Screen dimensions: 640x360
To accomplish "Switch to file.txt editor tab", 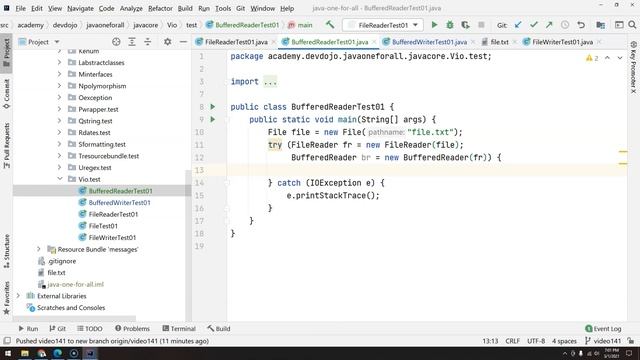I will click(499, 42).
